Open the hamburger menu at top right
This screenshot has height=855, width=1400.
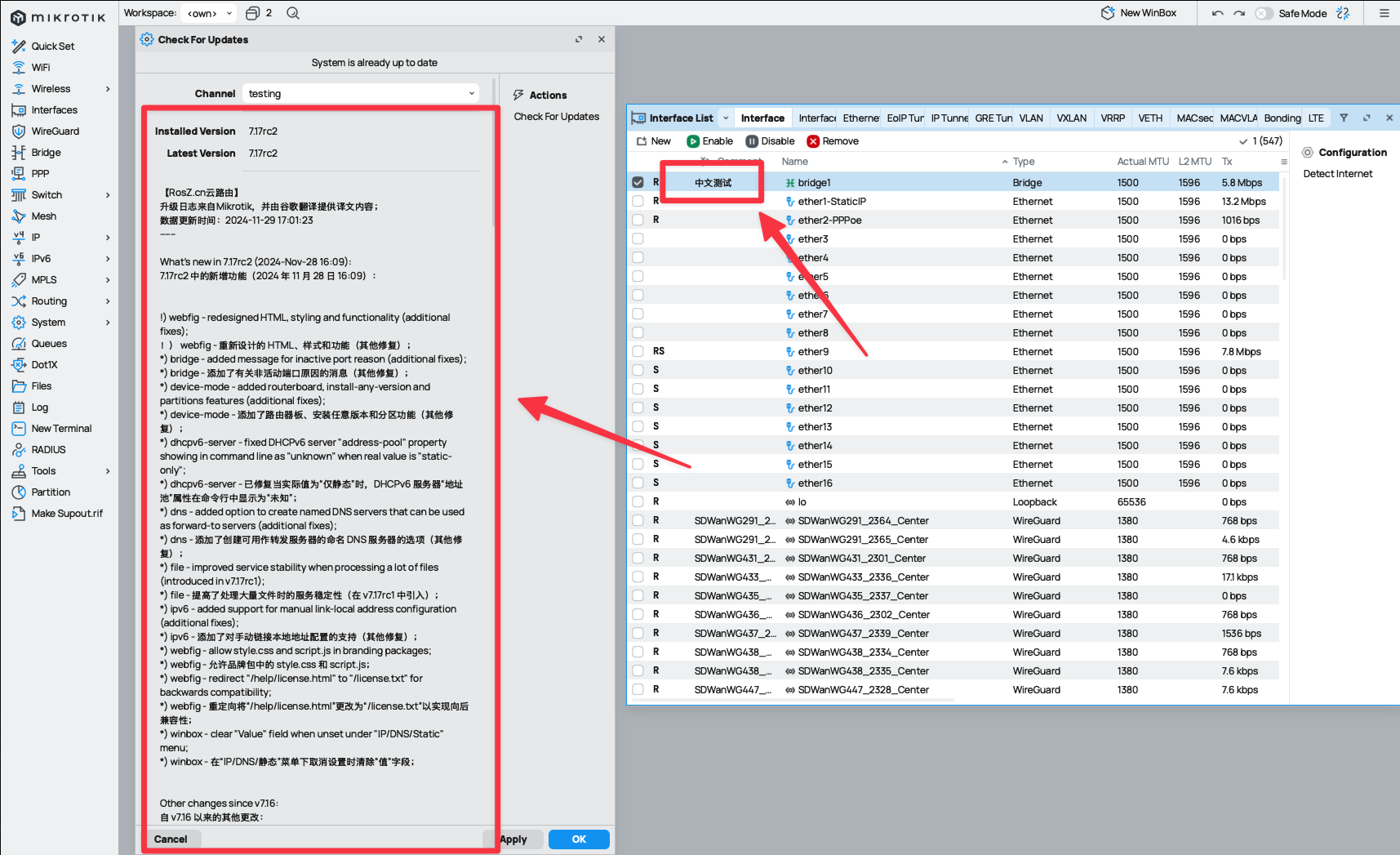1384,13
